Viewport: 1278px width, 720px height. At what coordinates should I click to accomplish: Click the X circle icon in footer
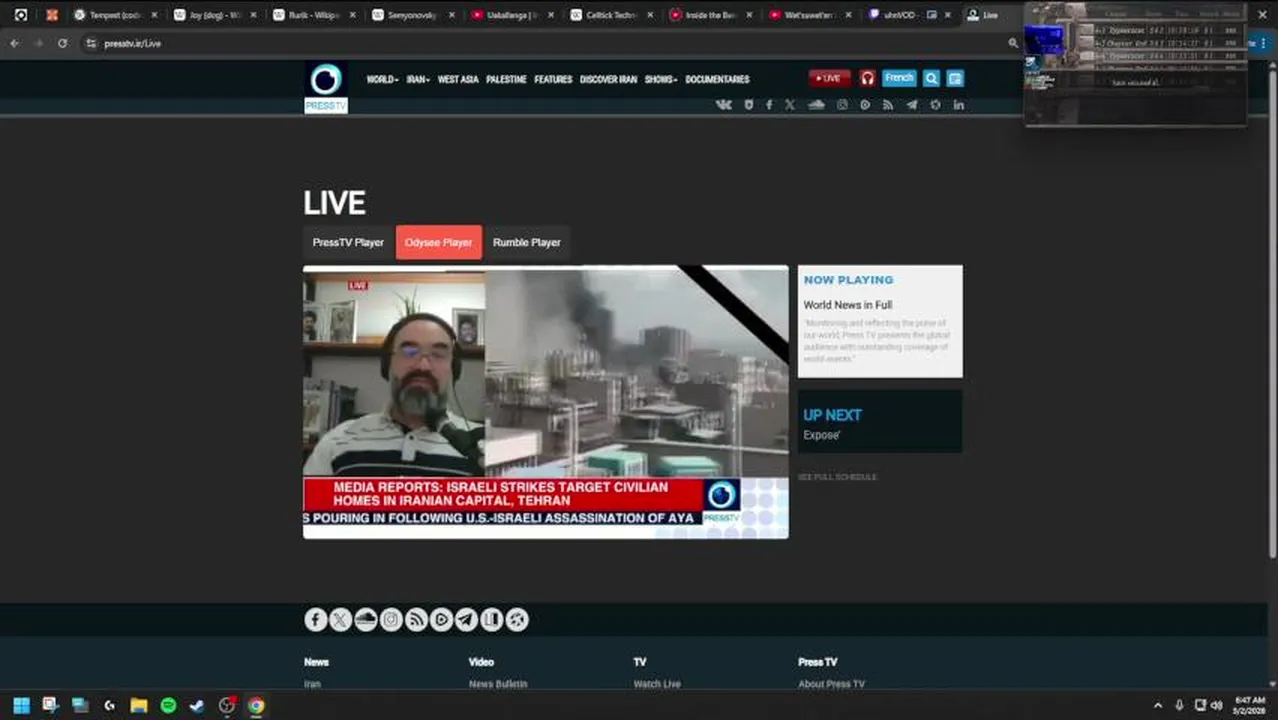coord(341,620)
